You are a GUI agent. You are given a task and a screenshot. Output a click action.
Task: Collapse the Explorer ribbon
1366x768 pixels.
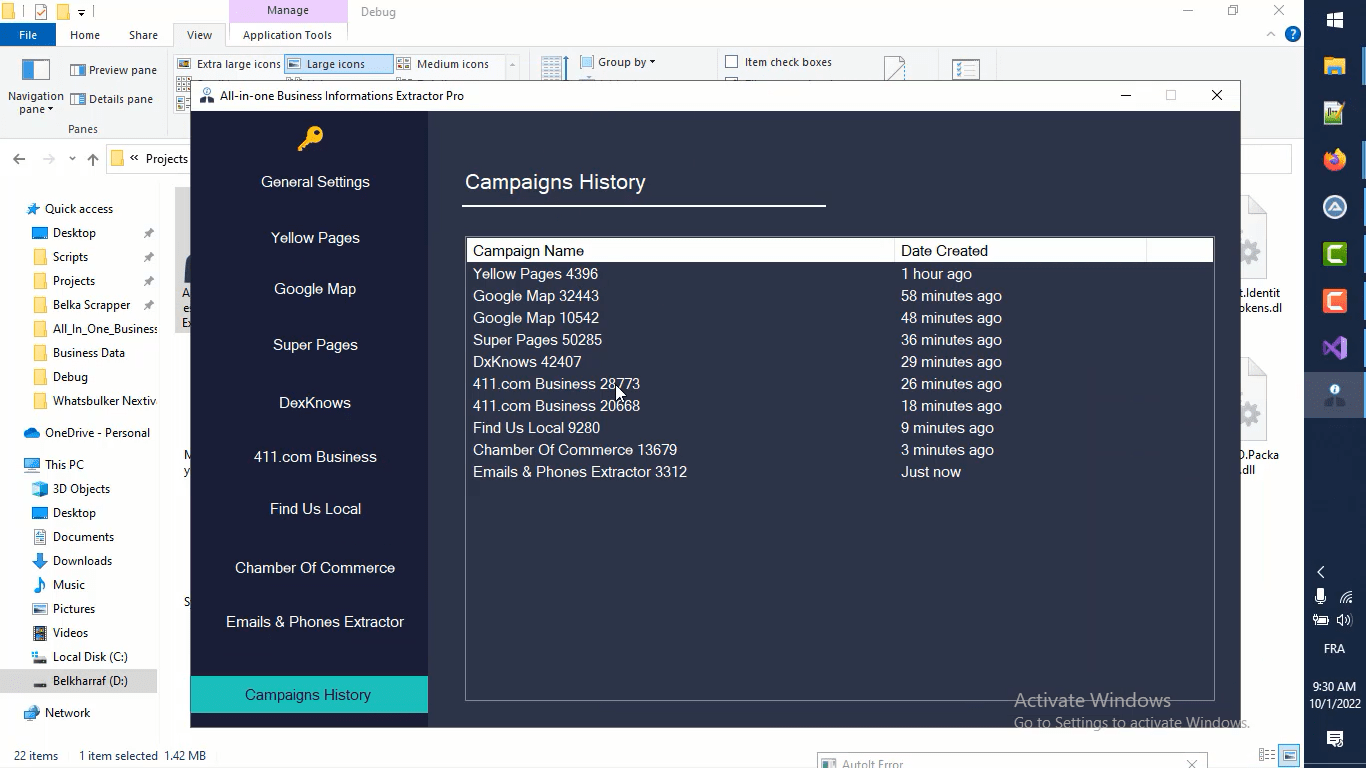[x=1271, y=34]
